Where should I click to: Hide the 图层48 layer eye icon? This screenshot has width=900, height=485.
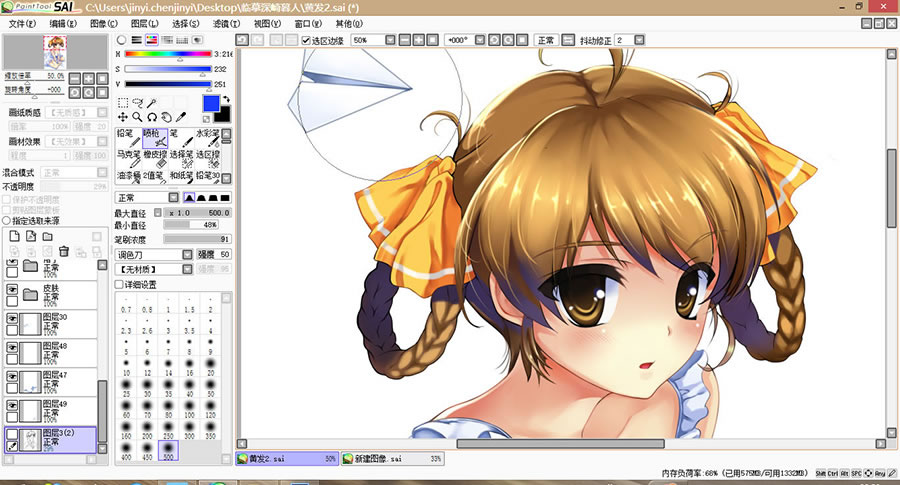(x=12, y=347)
